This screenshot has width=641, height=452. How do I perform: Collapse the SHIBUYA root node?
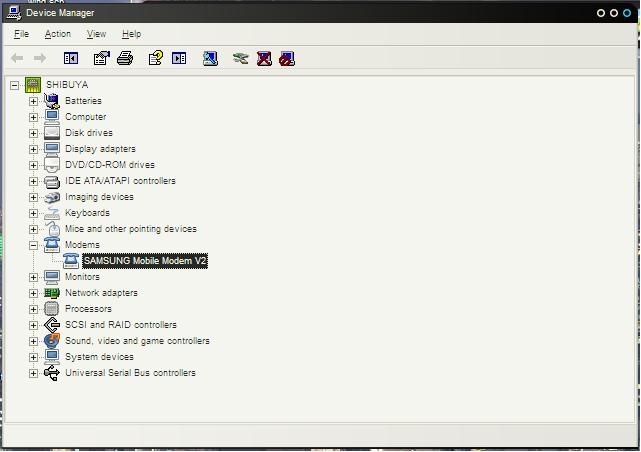tap(14, 85)
